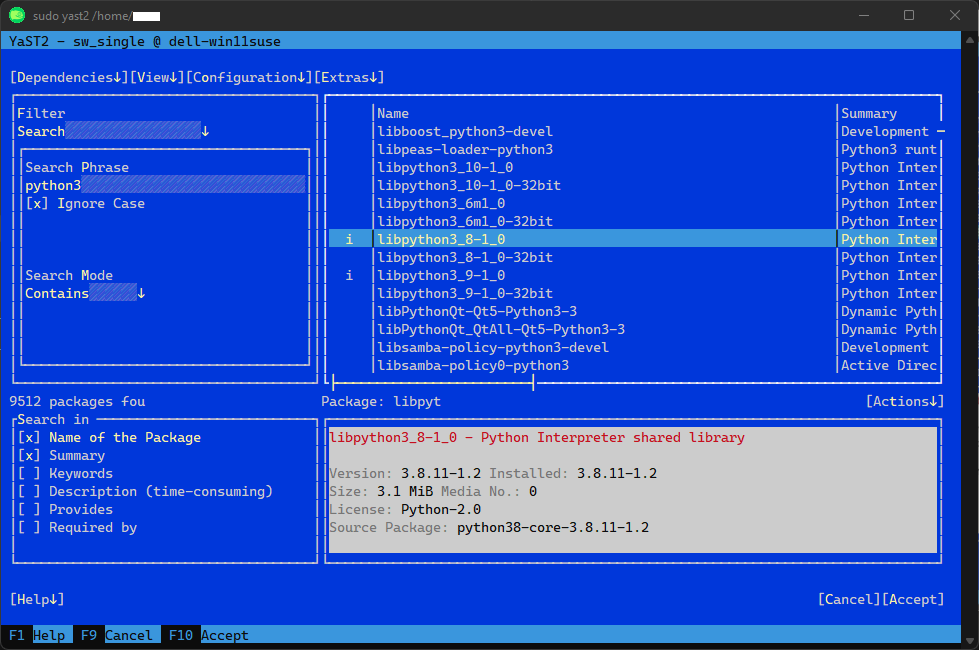Image resolution: width=979 pixels, height=650 pixels.
Task: Open the Extras menu
Action: click(x=349, y=77)
